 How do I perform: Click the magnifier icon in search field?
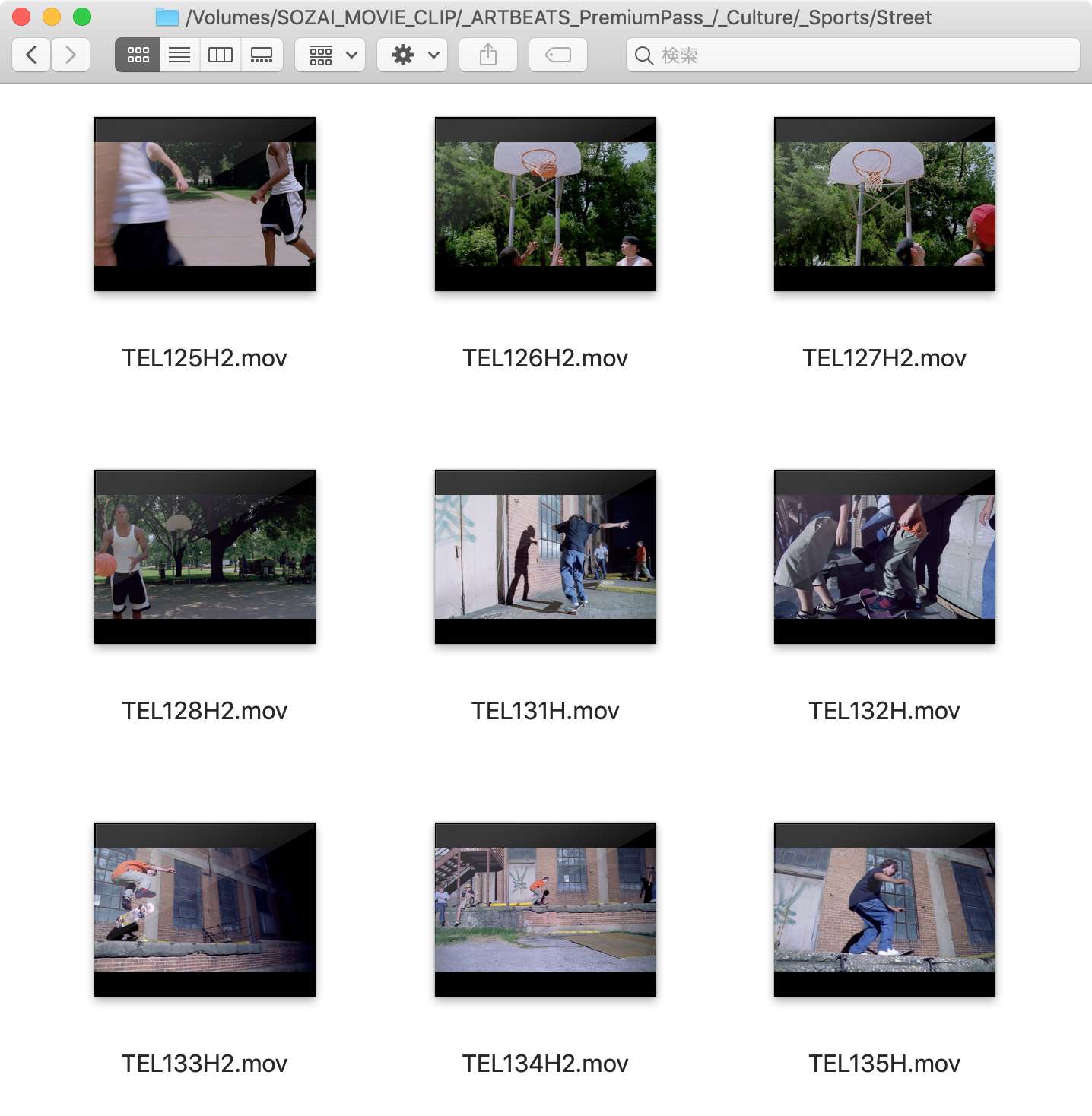pyautogui.click(x=643, y=55)
